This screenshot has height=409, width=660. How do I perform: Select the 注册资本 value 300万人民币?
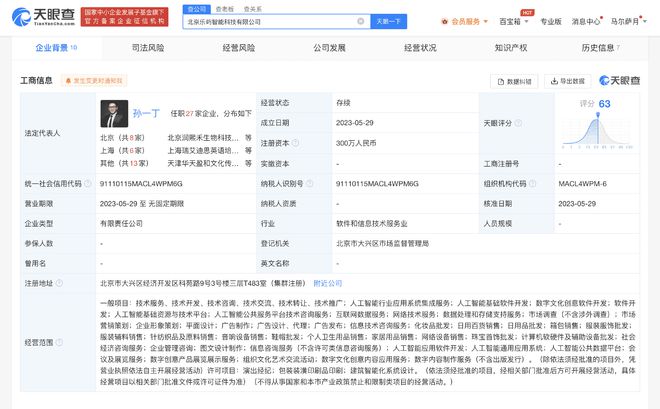356,143
